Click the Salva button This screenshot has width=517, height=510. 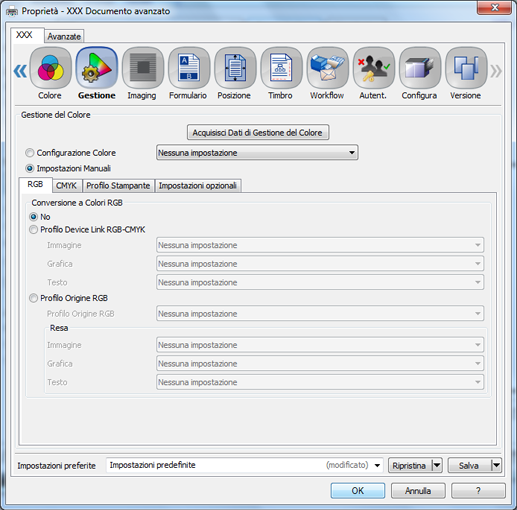[469, 465]
